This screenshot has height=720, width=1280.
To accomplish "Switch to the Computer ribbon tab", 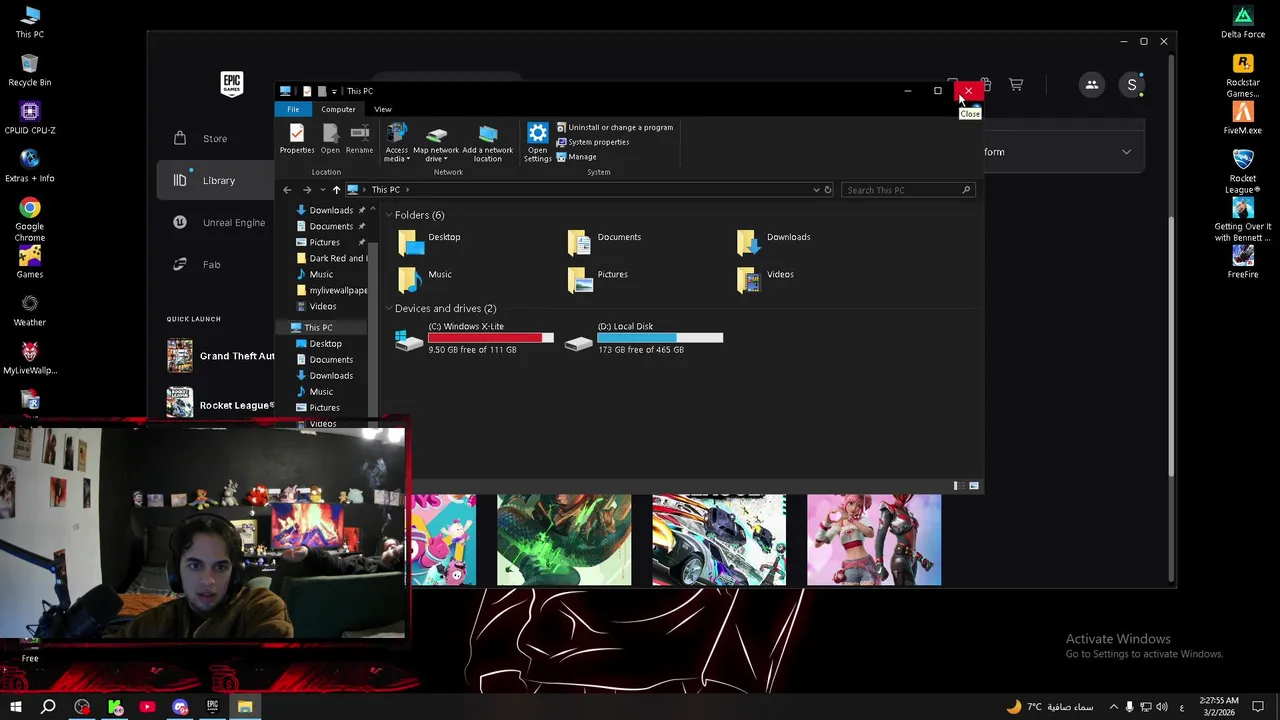I will (338, 109).
